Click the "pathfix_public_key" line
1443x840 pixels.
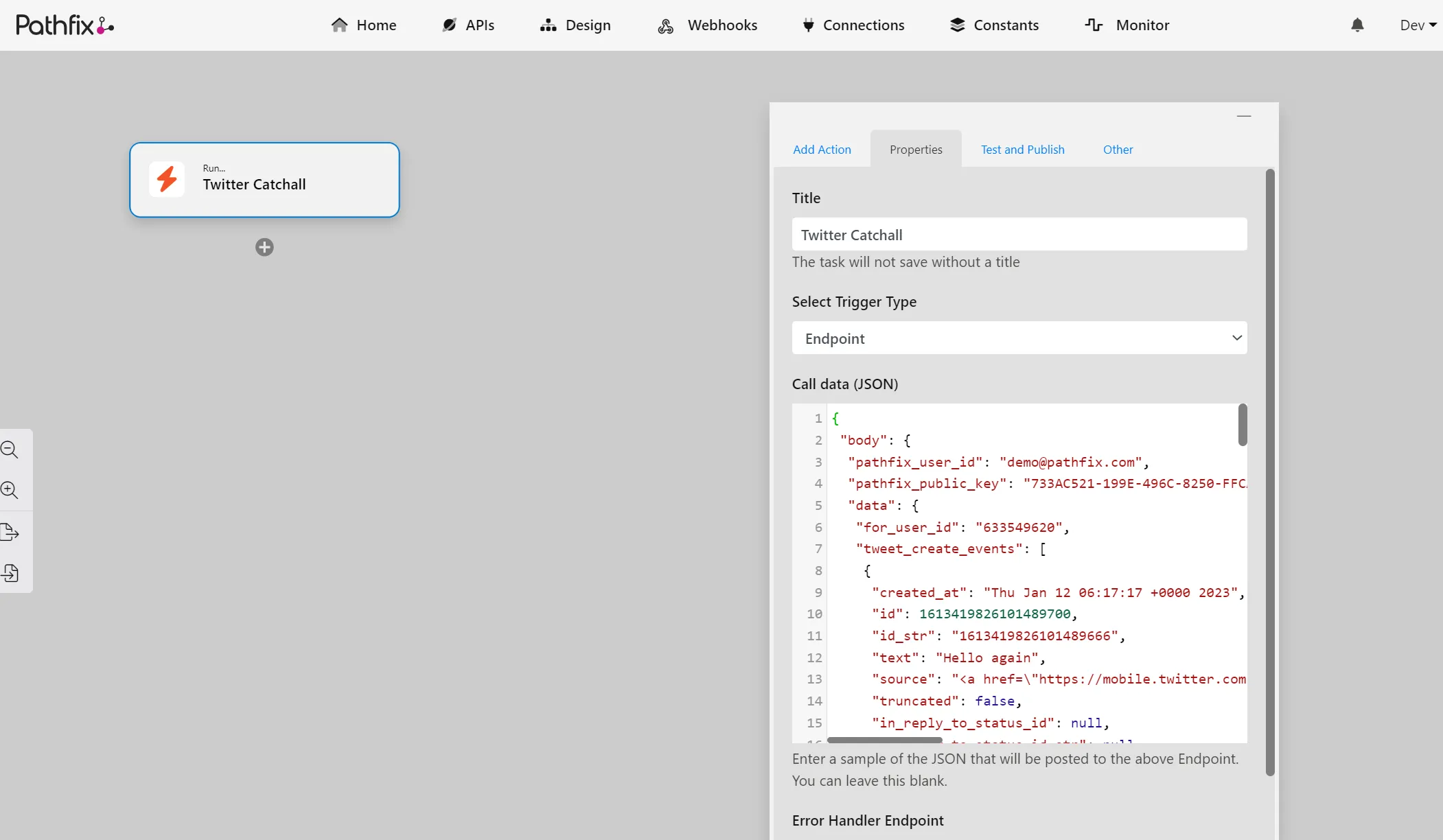[1047, 484]
